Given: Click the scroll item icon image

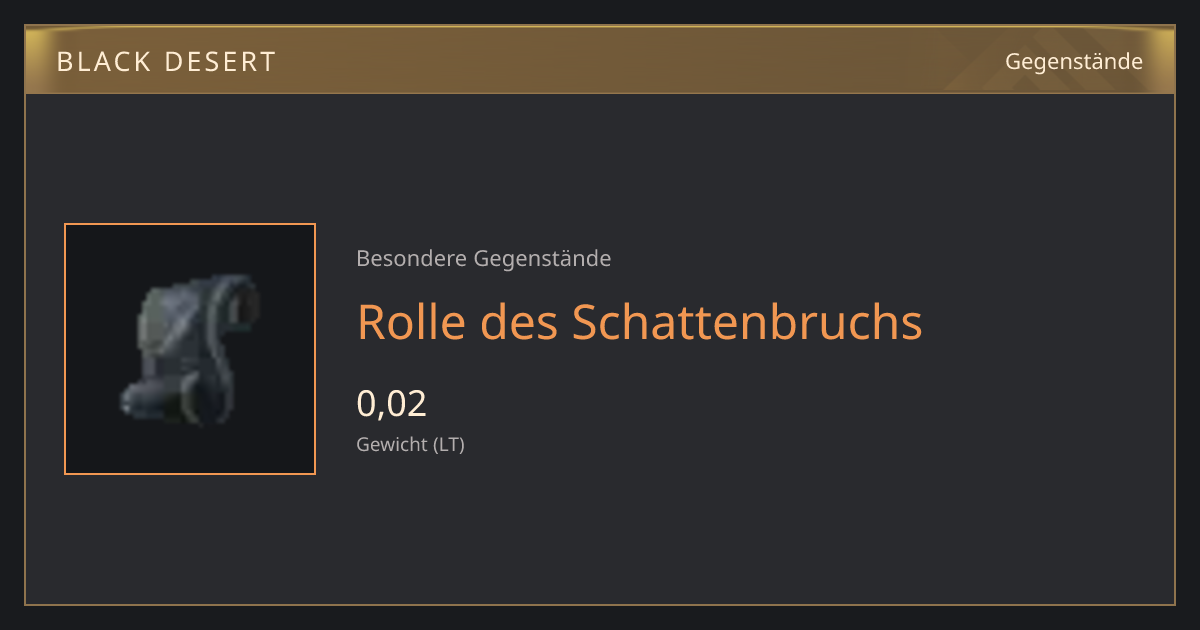Looking at the screenshot, I should (x=190, y=349).
